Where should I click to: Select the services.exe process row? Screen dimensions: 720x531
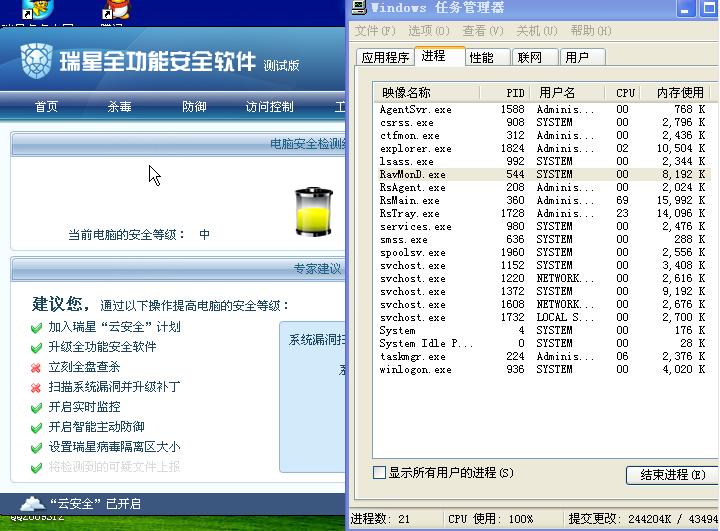coord(542,226)
